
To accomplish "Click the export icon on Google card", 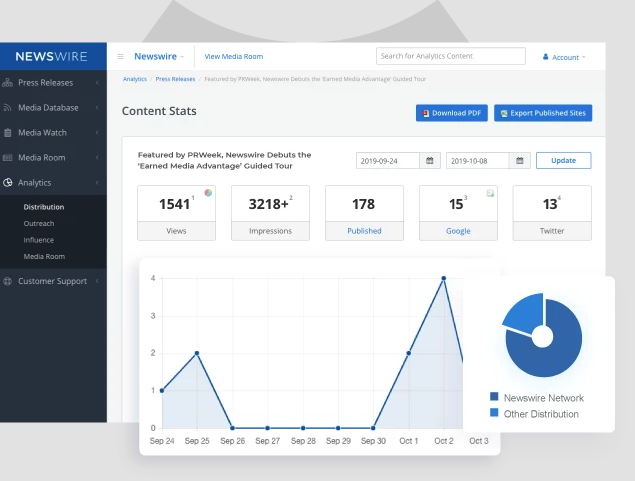I will pos(490,193).
